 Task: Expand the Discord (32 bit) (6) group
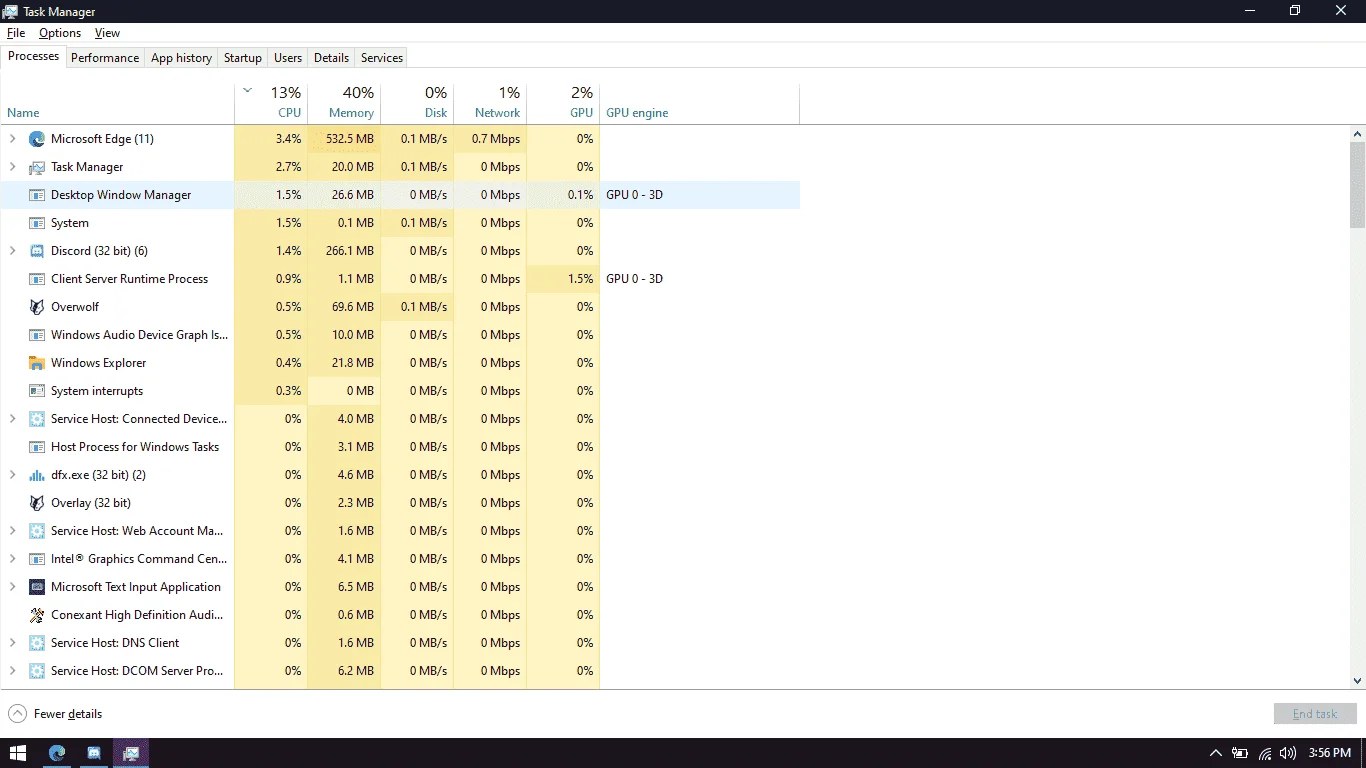pos(13,251)
